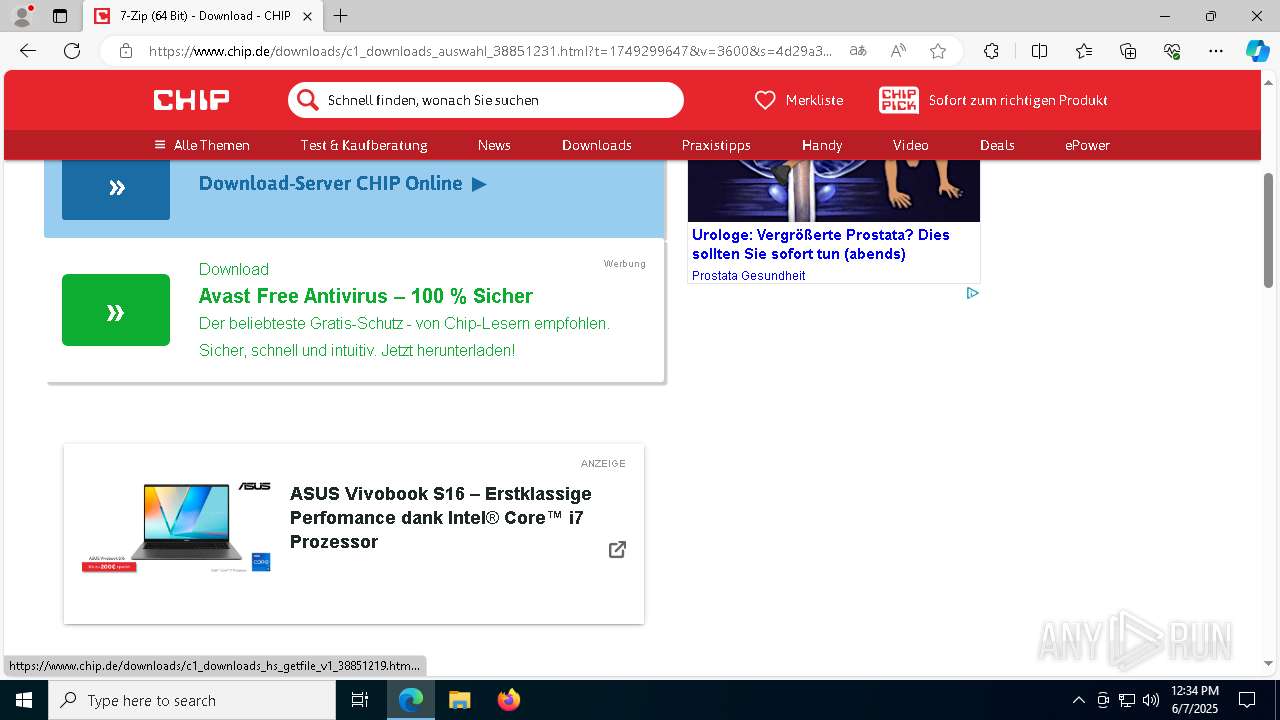Click blue arrows Download-Server button

(x=116, y=187)
